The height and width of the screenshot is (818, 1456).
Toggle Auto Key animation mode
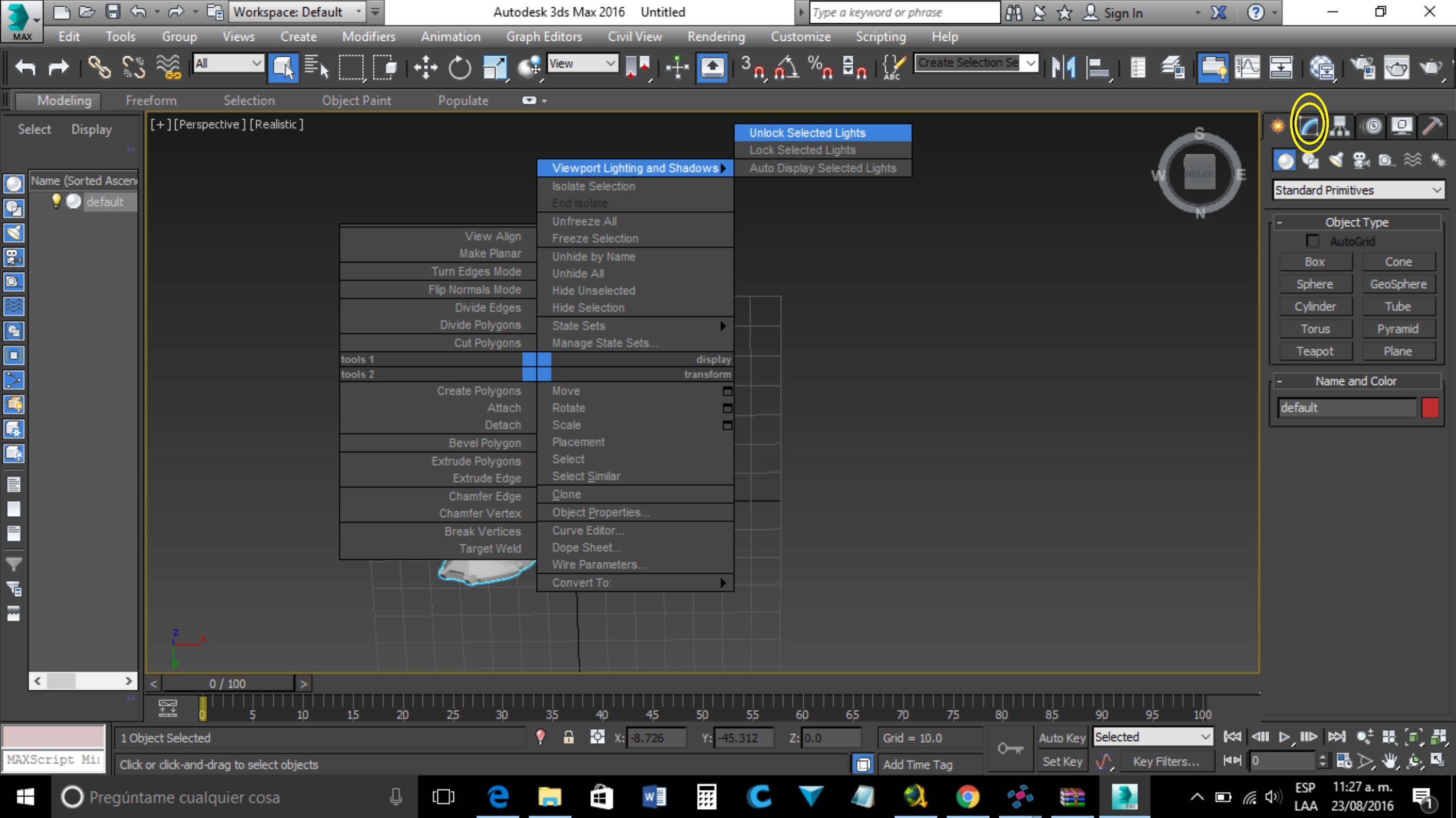click(x=1061, y=738)
